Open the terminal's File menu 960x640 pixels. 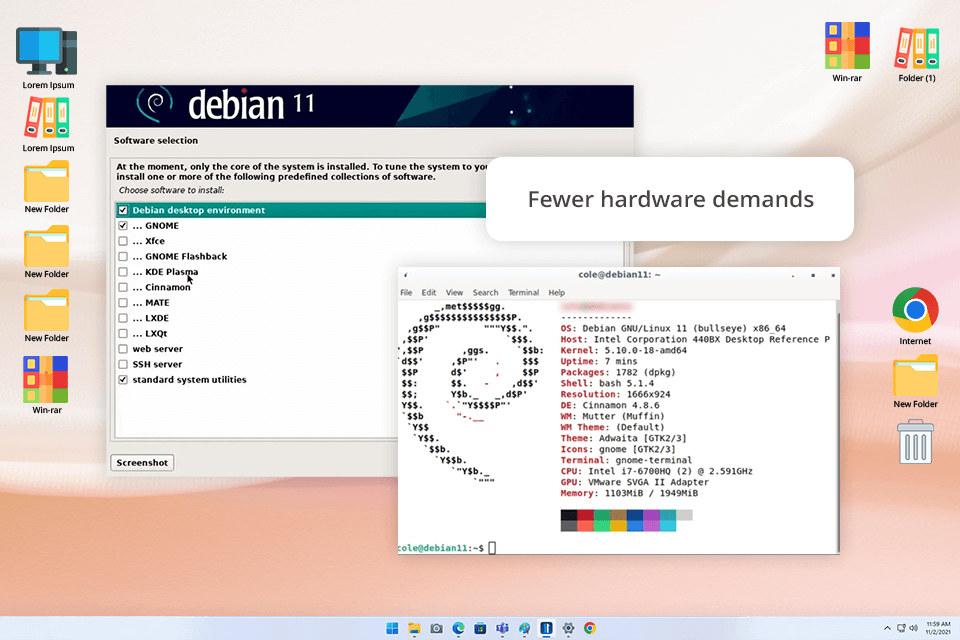click(x=406, y=293)
